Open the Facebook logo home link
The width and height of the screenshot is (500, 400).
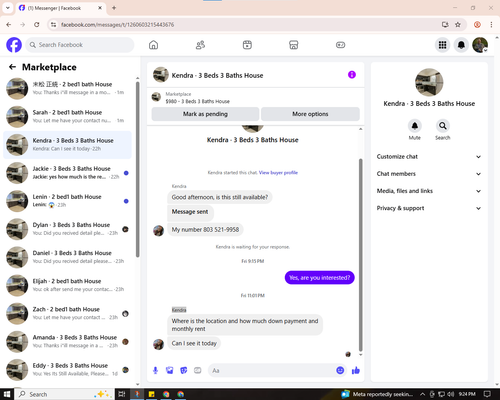click(x=14, y=45)
